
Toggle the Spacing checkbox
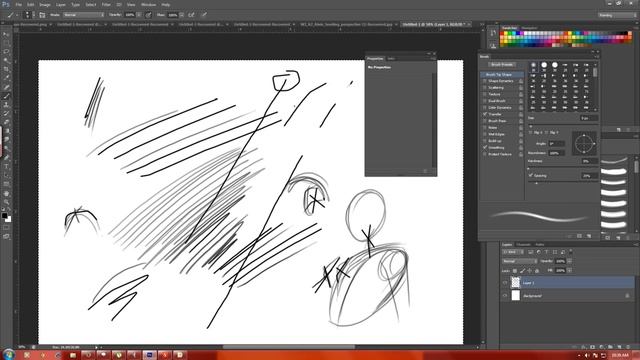531,175
